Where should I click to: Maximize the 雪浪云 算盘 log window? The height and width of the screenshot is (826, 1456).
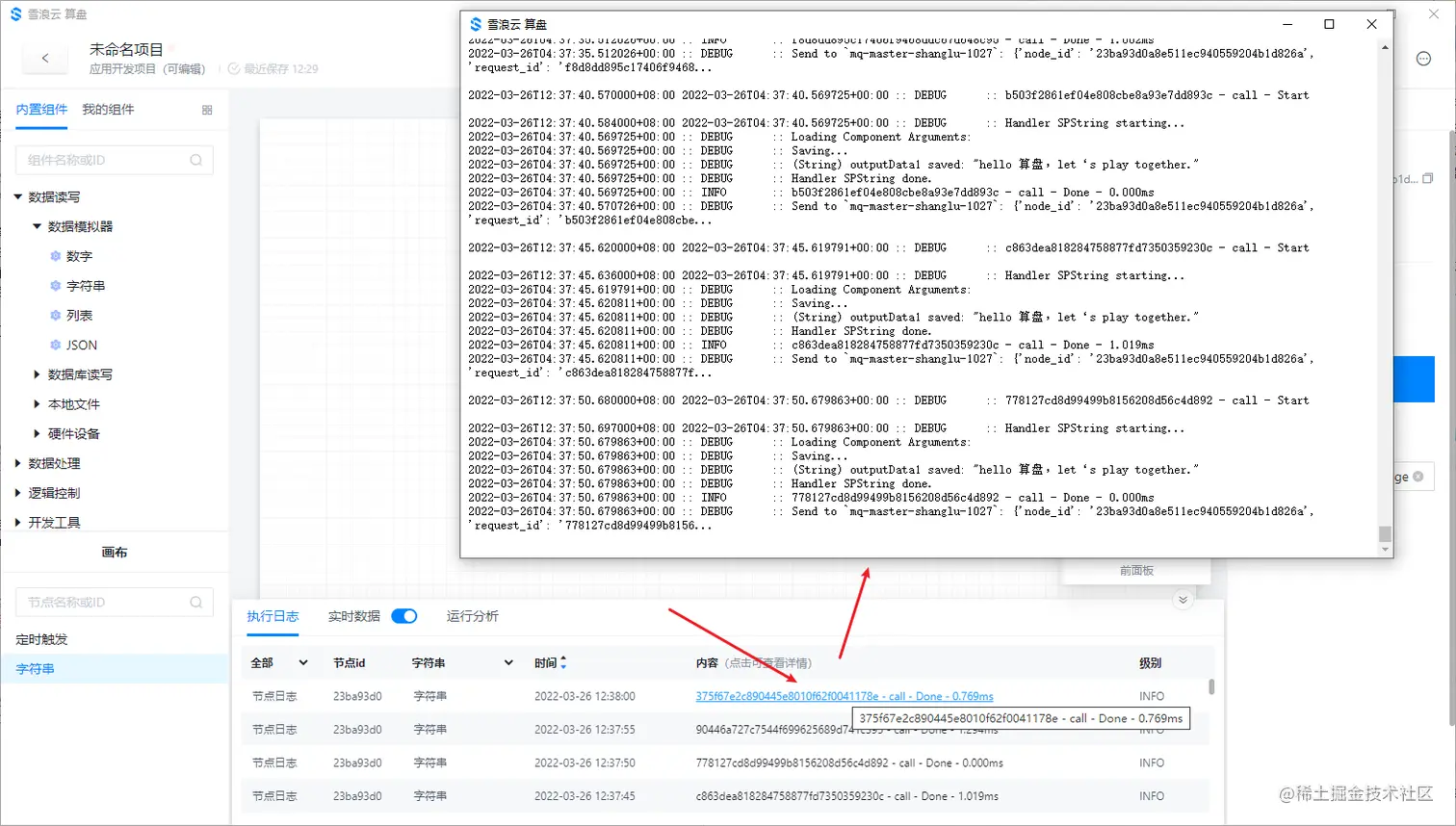click(1329, 24)
